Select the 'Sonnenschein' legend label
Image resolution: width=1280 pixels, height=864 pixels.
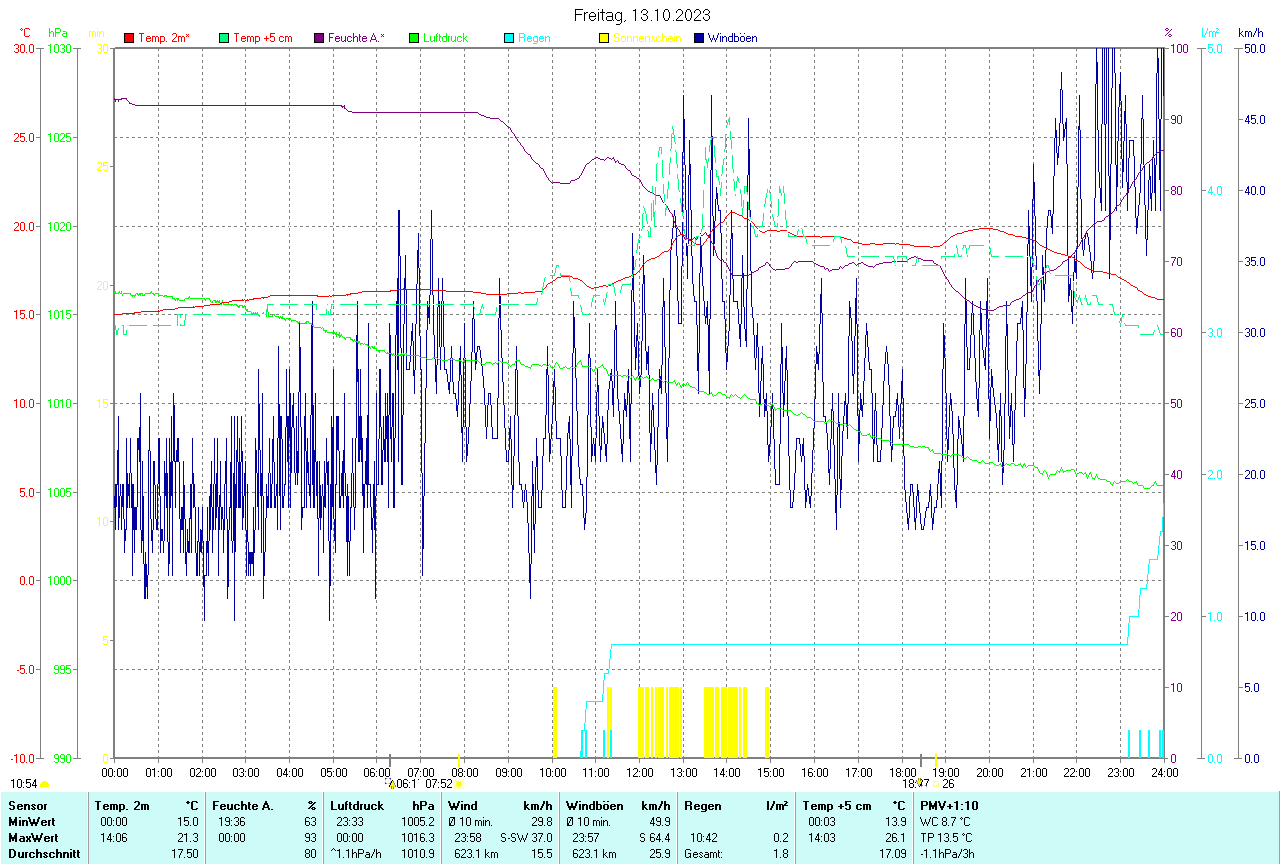pos(647,38)
